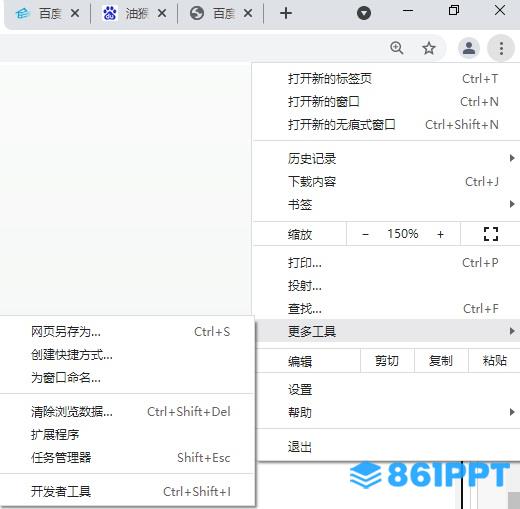
Task: Open a new tab with the plus icon
Action: pos(286,13)
